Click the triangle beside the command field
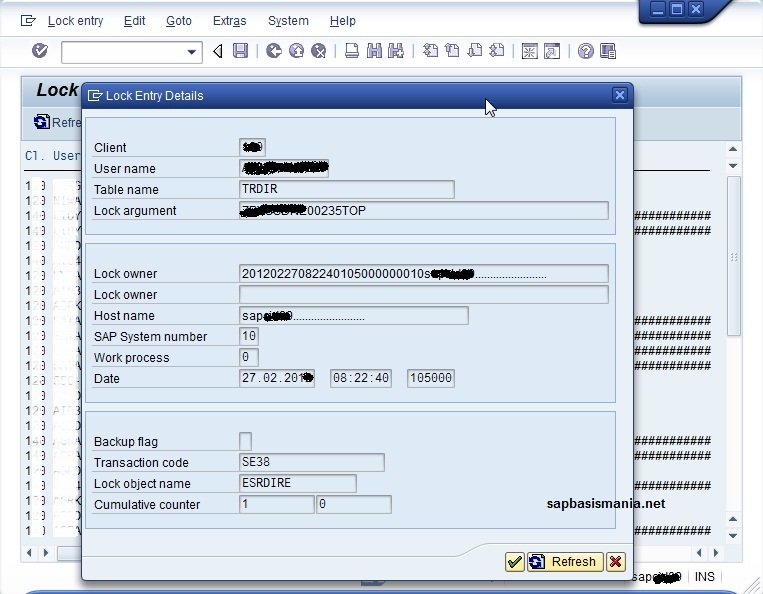Image resolution: width=763 pixels, height=594 pixels. (x=218, y=51)
